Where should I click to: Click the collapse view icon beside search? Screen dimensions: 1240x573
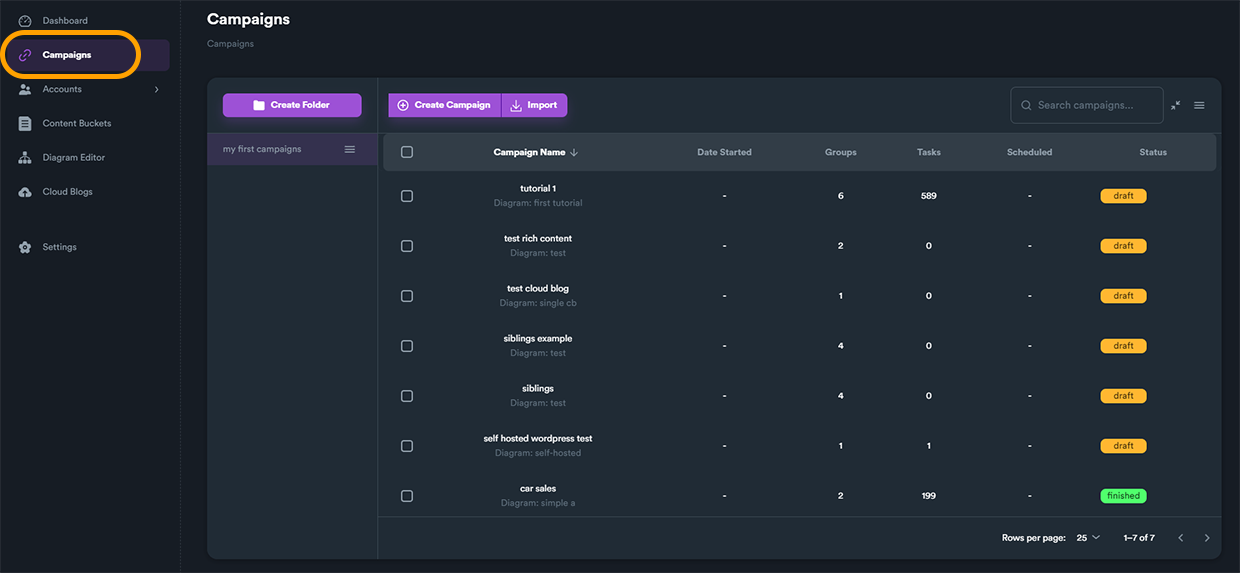tap(1176, 105)
